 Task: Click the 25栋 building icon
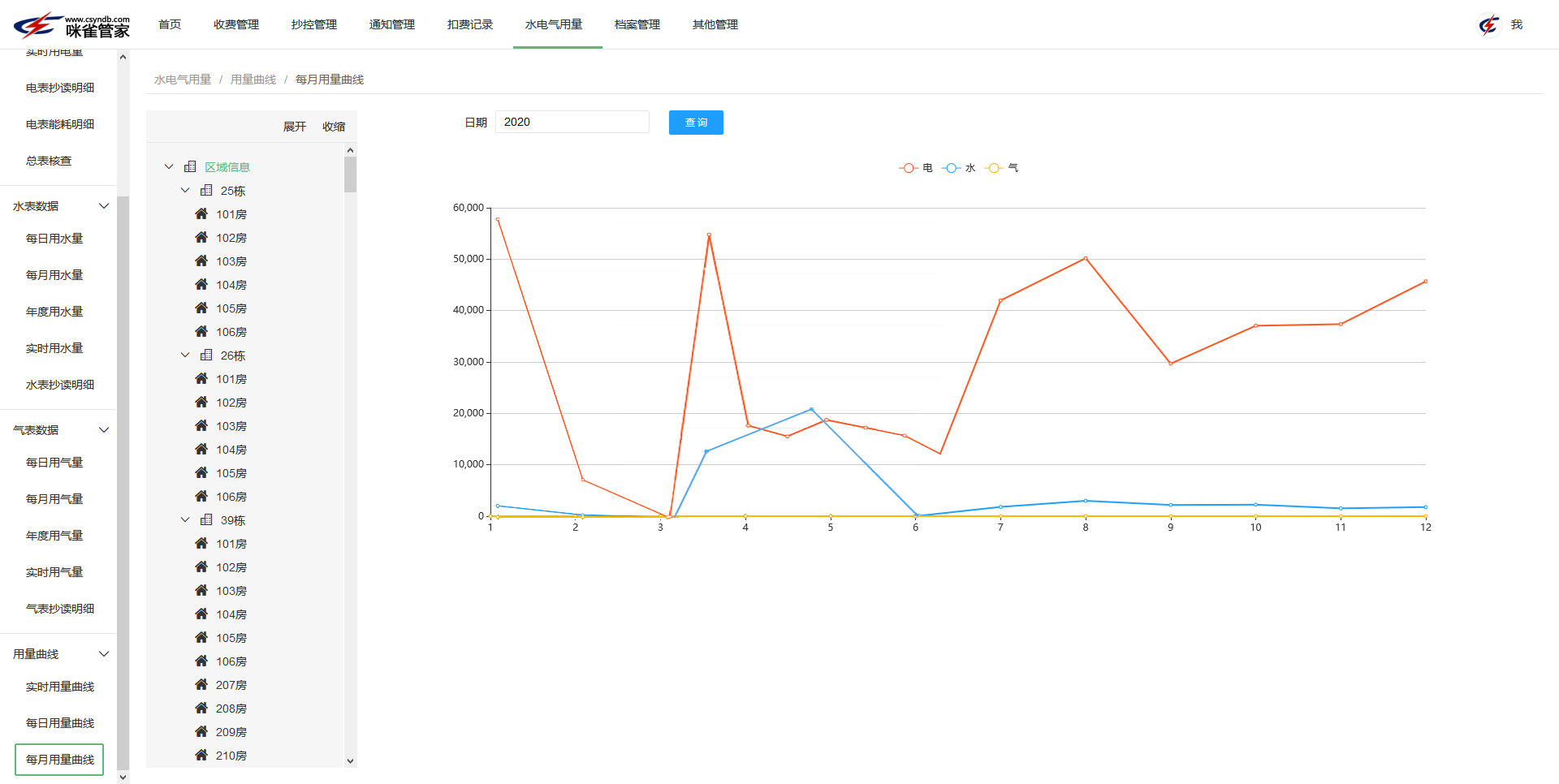pos(206,190)
